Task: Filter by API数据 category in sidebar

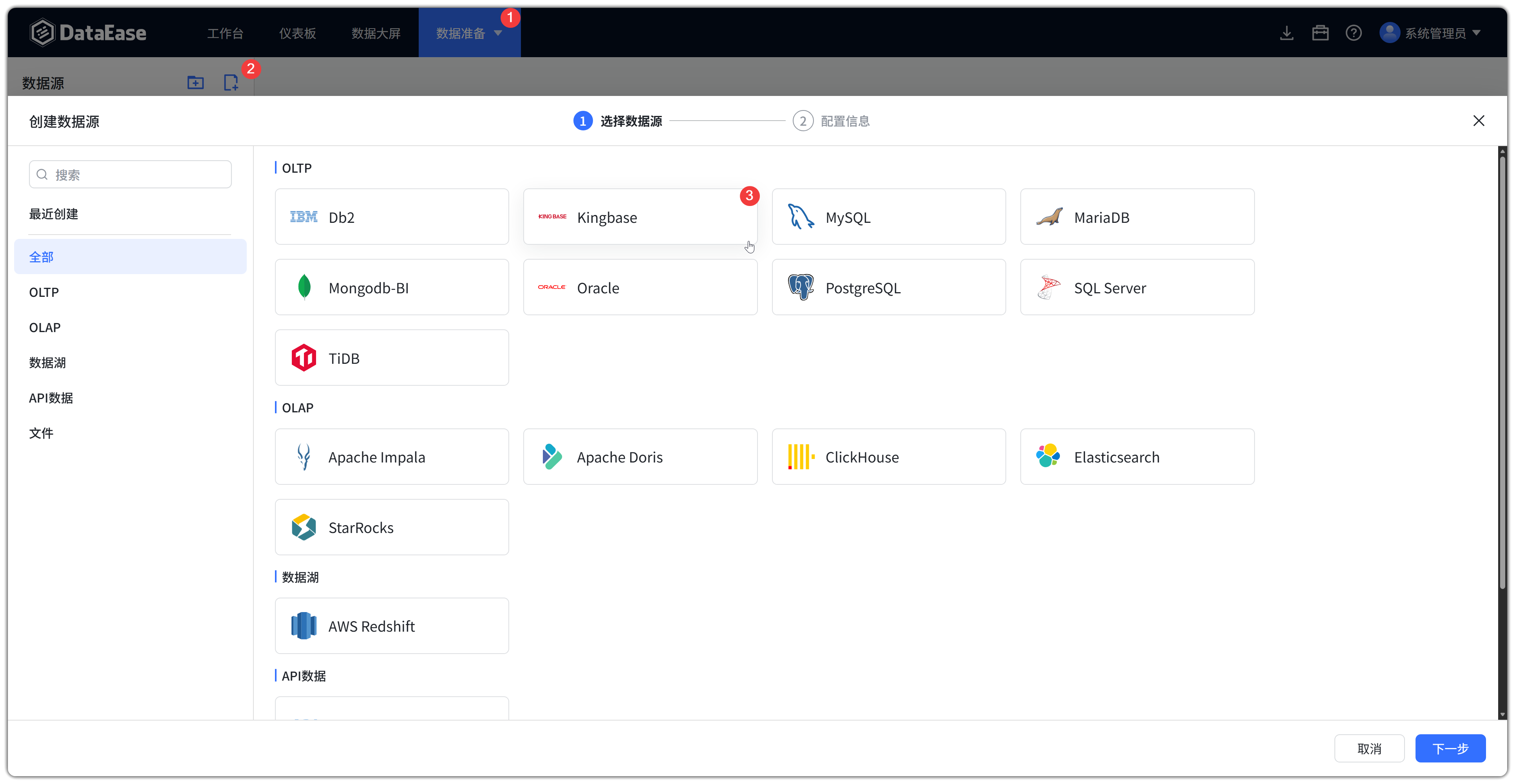Action: (x=130, y=397)
